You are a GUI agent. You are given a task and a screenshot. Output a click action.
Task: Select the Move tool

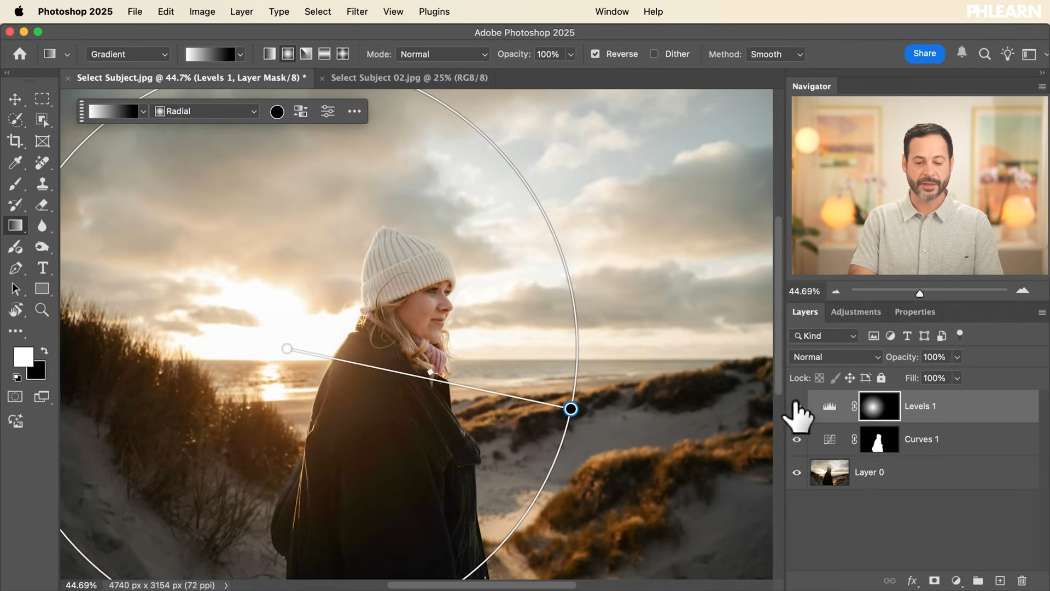tap(15, 99)
